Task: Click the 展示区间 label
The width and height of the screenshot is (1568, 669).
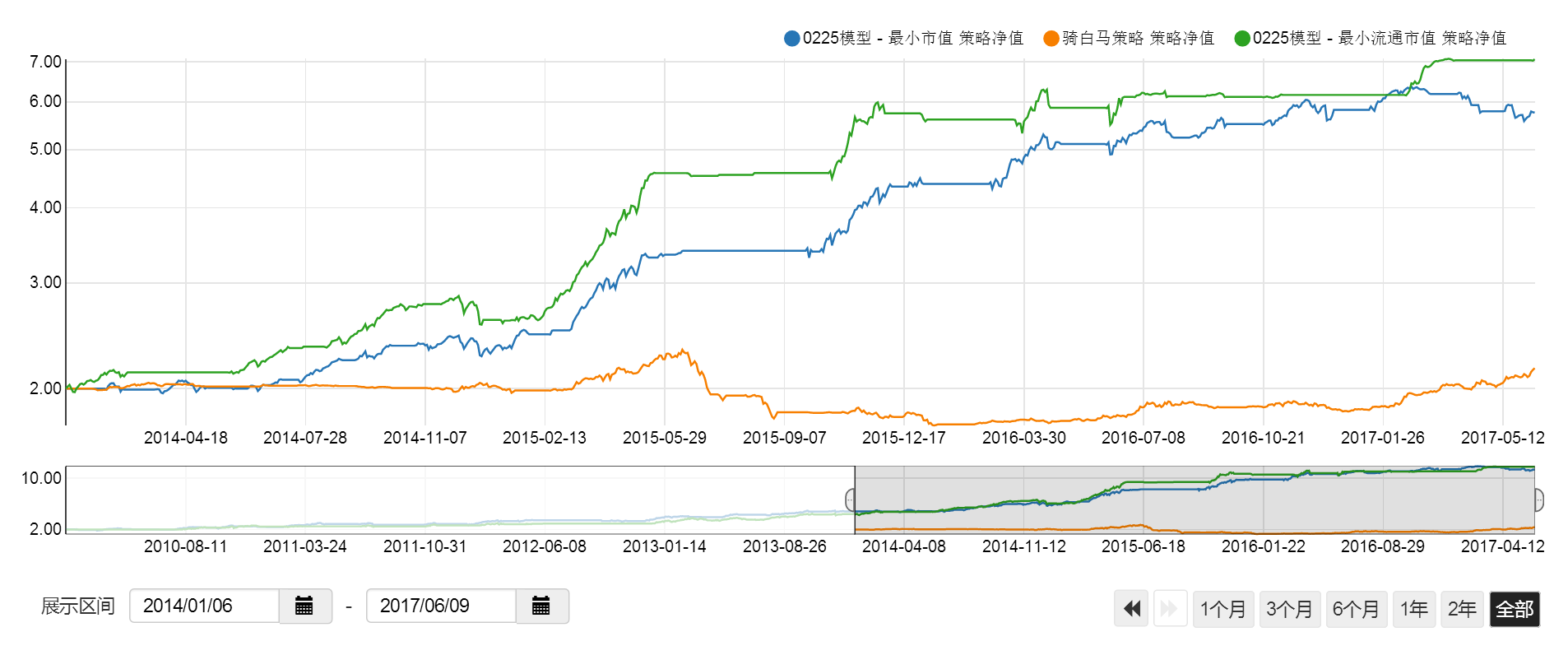Action: click(x=78, y=606)
